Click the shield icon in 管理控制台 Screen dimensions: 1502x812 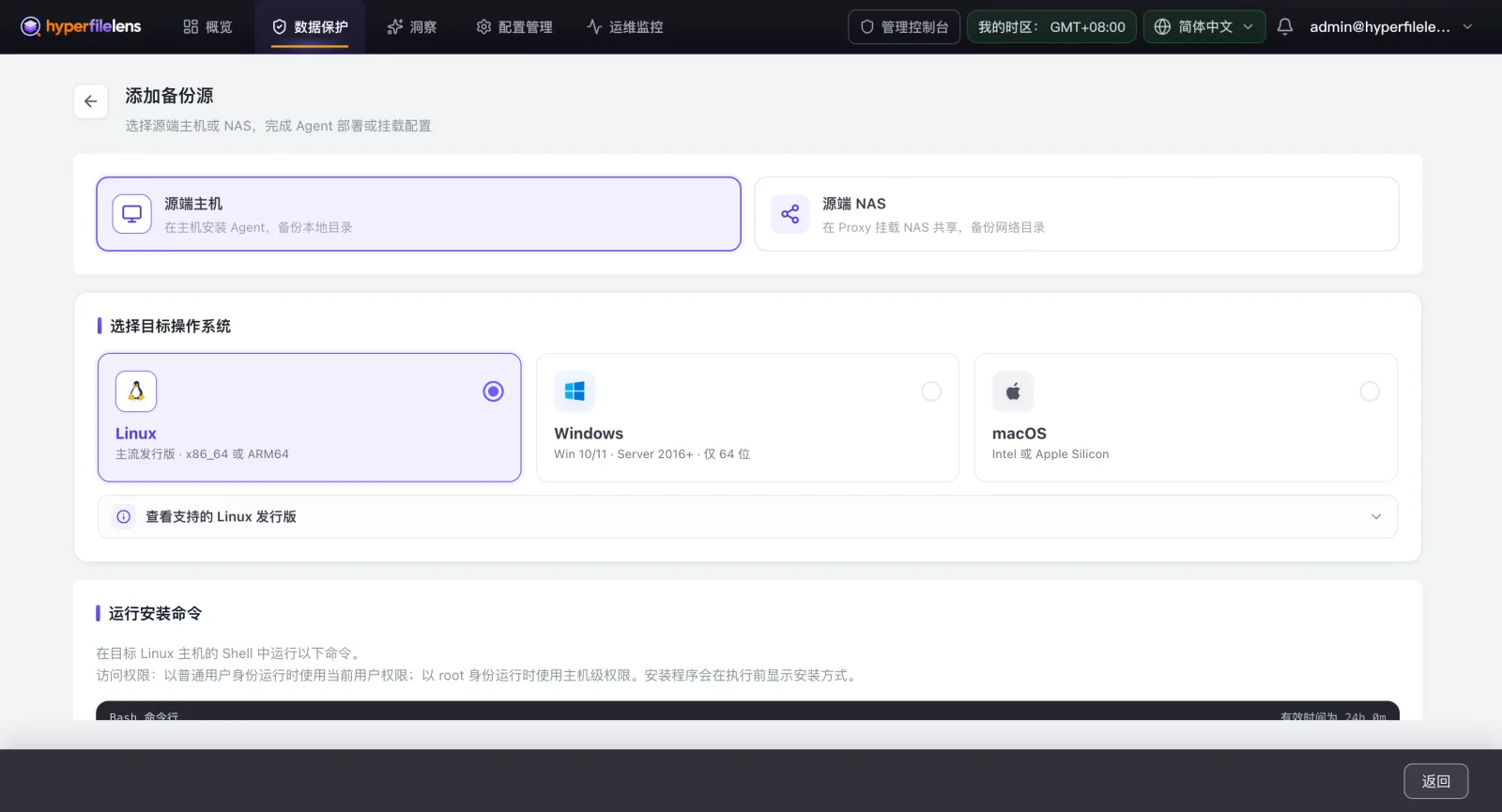click(x=867, y=26)
